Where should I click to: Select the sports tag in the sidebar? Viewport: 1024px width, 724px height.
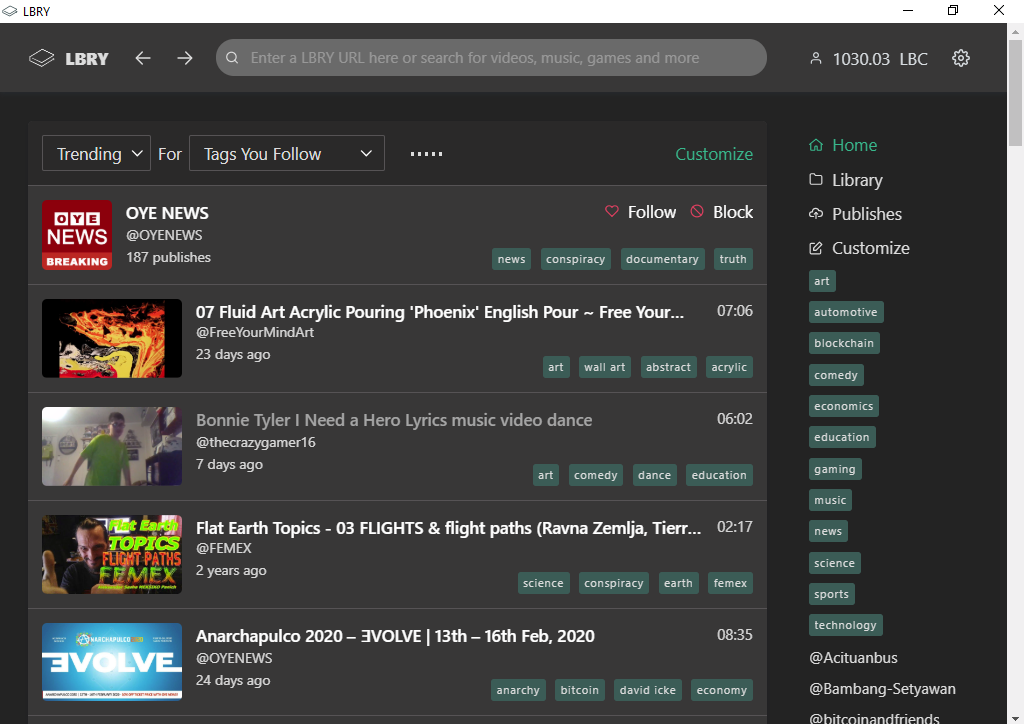(831, 594)
